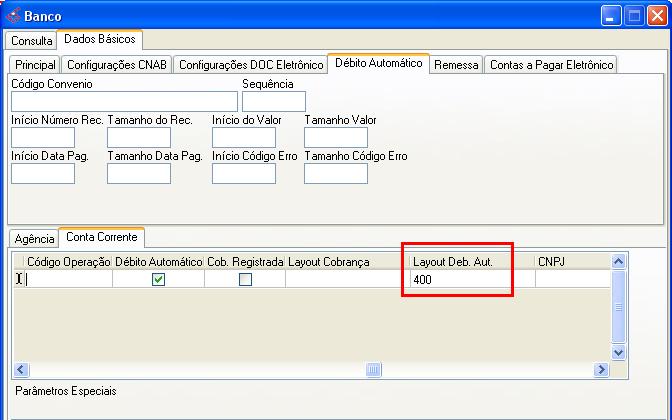Click the horizontal scrollbar thumb in grid
This screenshot has height=420, width=672.
373,370
